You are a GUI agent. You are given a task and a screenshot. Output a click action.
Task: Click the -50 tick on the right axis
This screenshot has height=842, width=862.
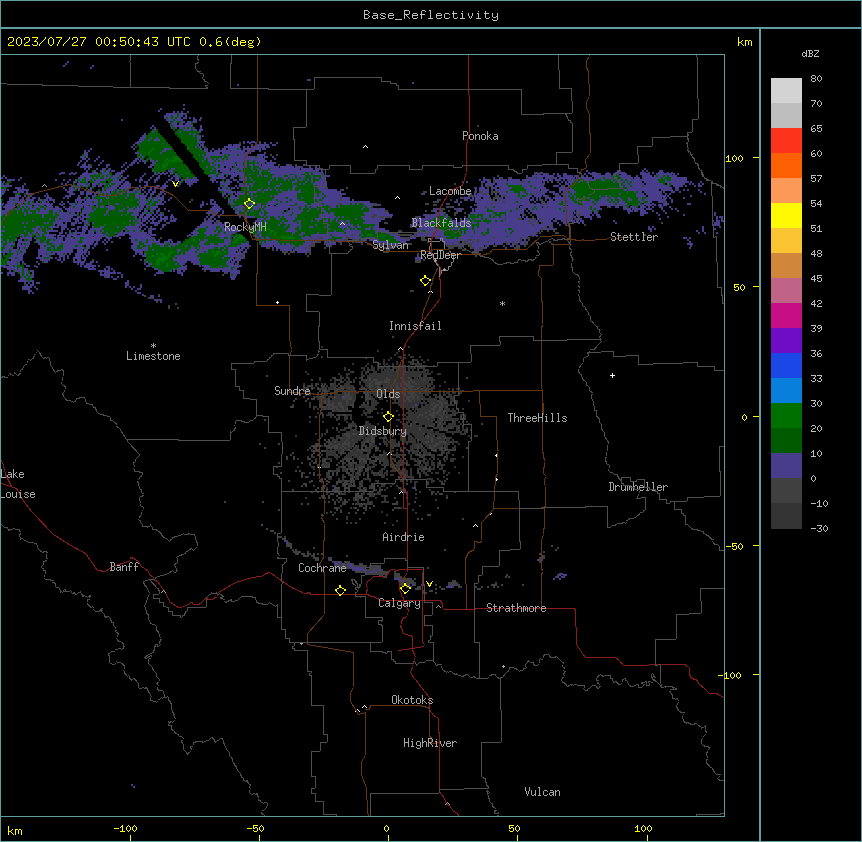click(x=734, y=546)
